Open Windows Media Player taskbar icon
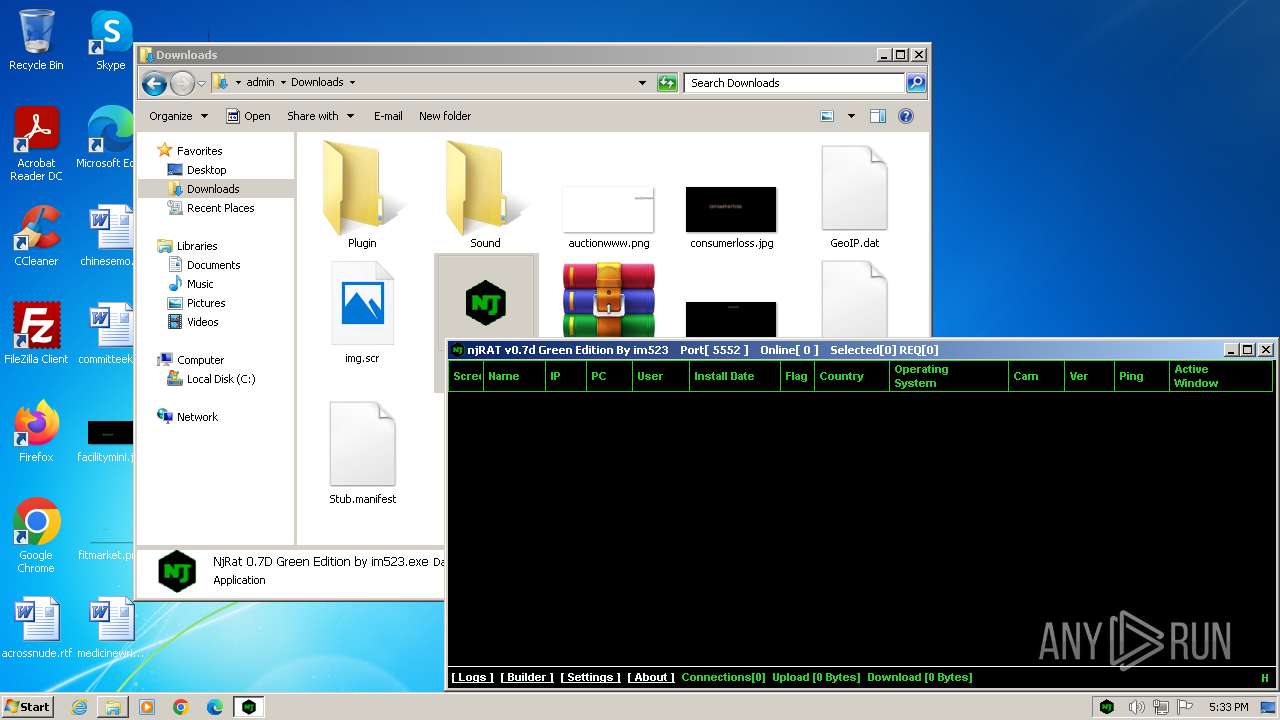Viewport: 1280px width, 720px height. tap(147, 707)
